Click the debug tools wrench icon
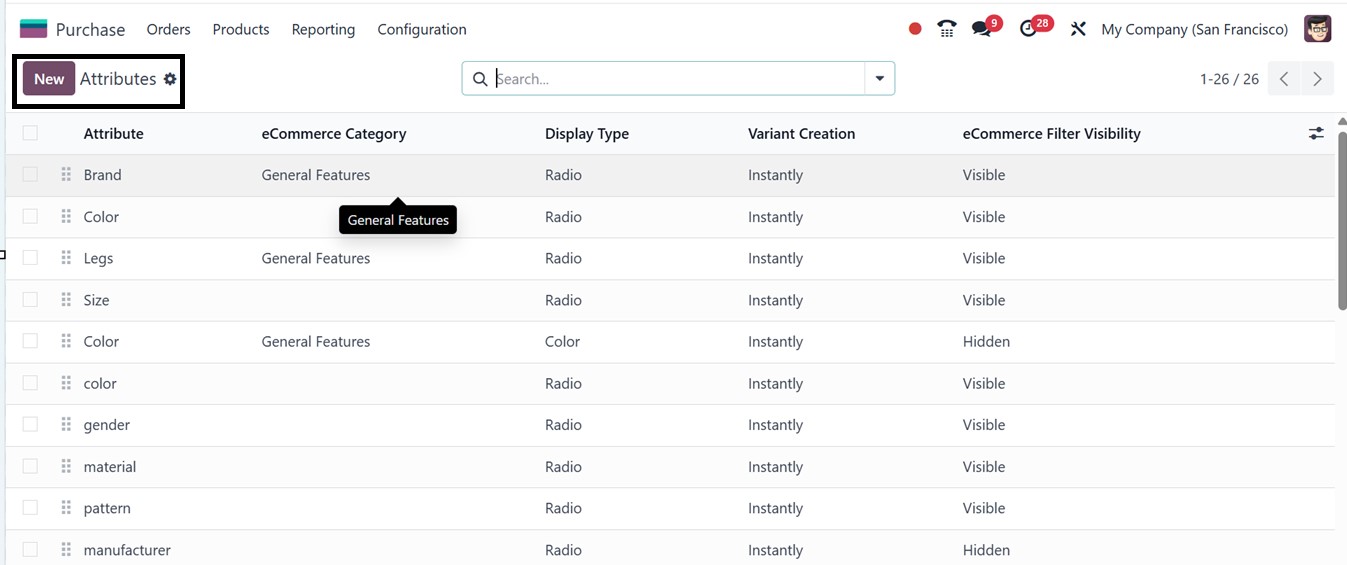 [x=1077, y=29]
